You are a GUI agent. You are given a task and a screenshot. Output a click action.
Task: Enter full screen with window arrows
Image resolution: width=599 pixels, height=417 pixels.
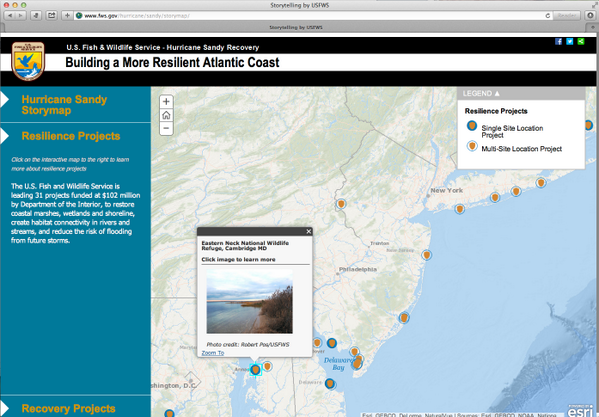click(x=594, y=5)
